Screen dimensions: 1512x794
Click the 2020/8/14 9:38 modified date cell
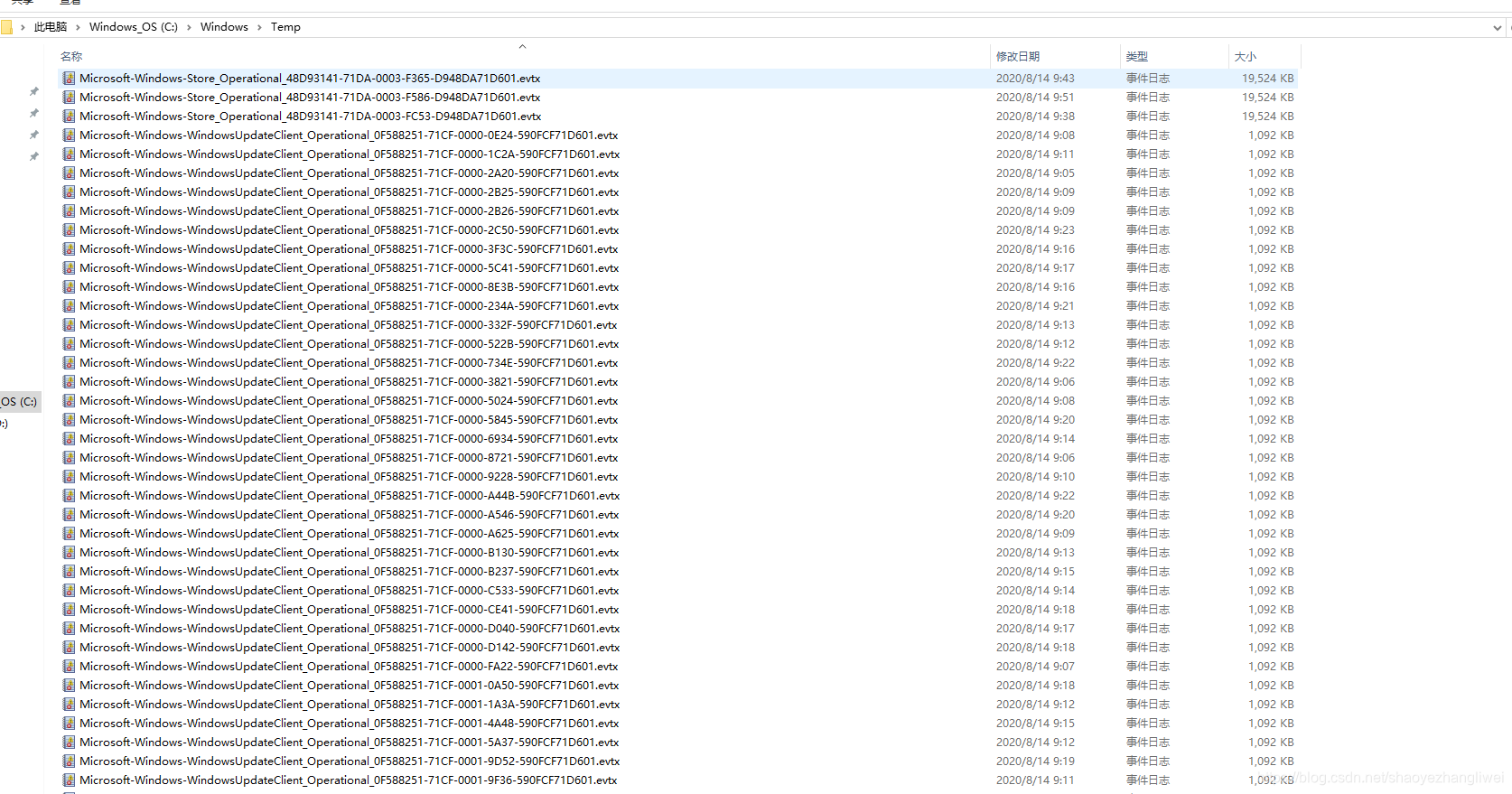(1035, 117)
